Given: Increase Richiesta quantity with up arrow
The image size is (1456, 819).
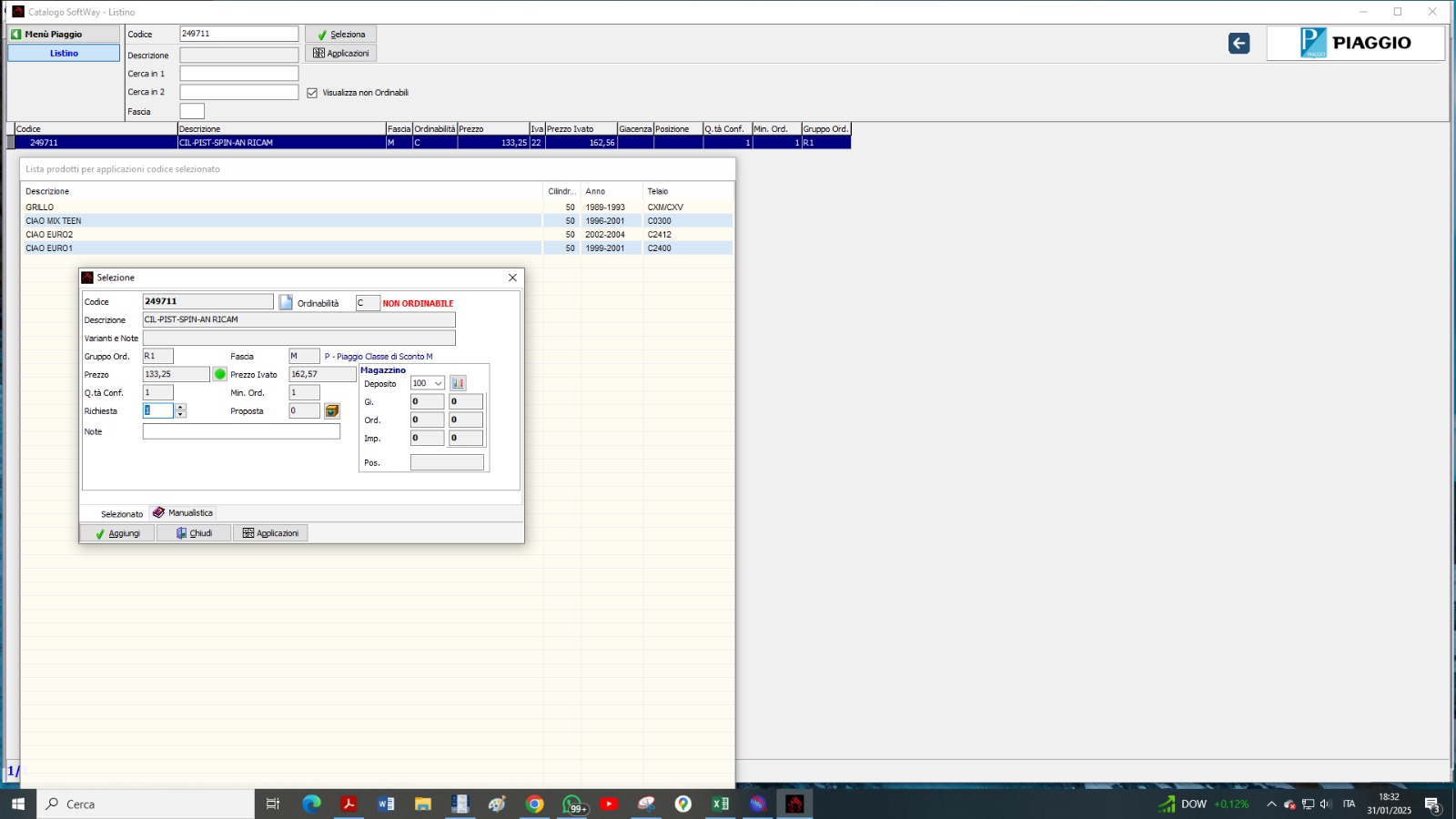Looking at the screenshot, I should pyautogui.click(x=180, y=407).
